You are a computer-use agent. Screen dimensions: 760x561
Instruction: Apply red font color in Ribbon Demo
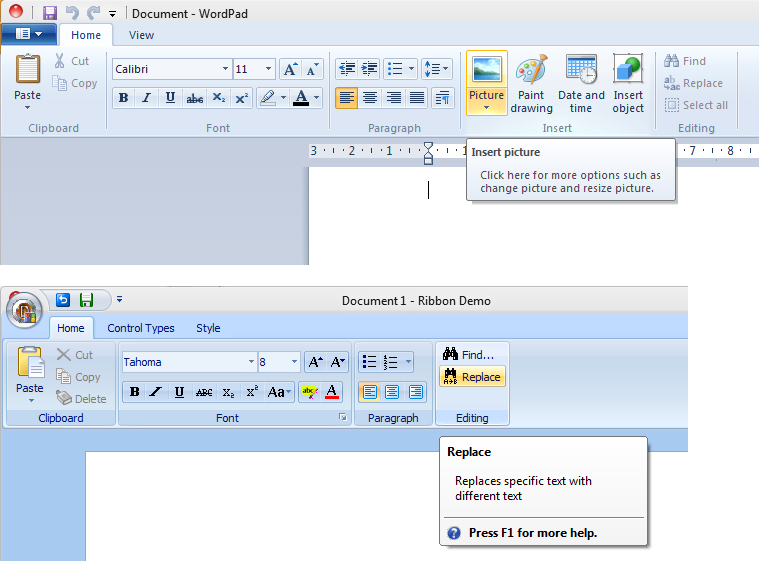[x=332, y=392]
